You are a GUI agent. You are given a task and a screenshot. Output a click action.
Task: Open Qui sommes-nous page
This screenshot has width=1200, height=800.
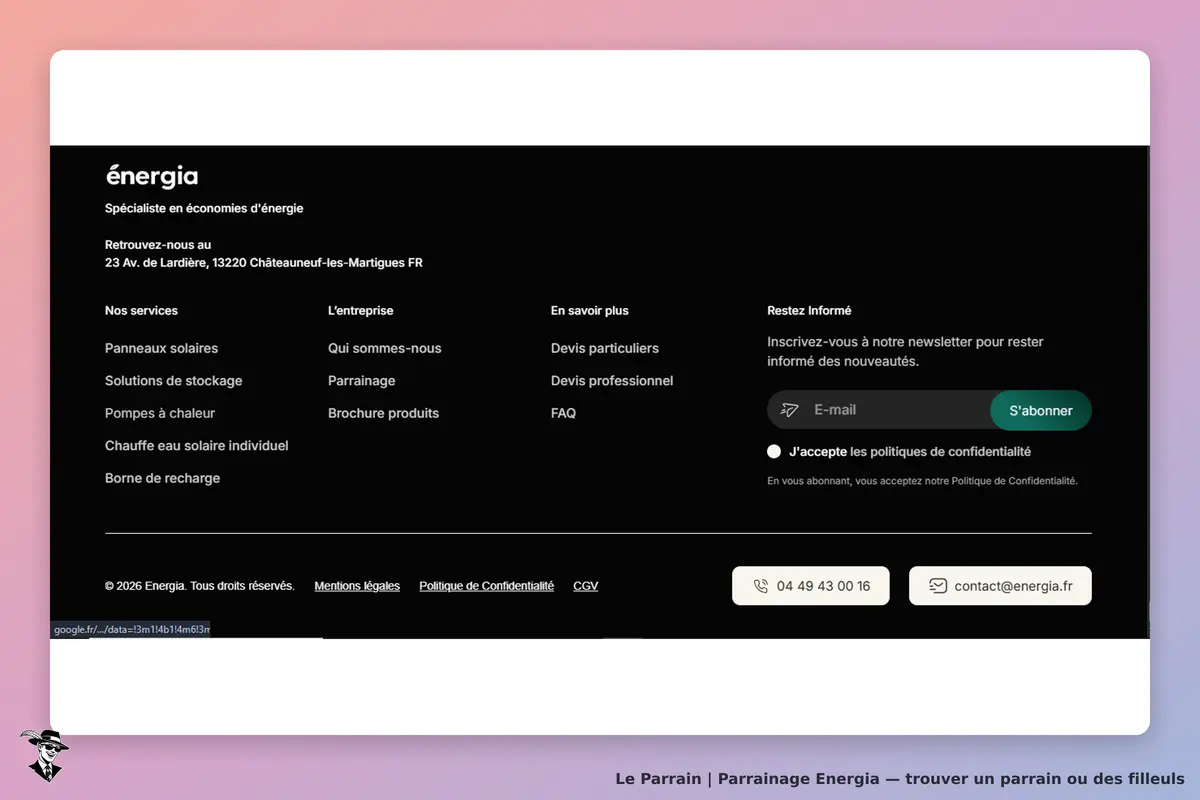coord(384,348)
